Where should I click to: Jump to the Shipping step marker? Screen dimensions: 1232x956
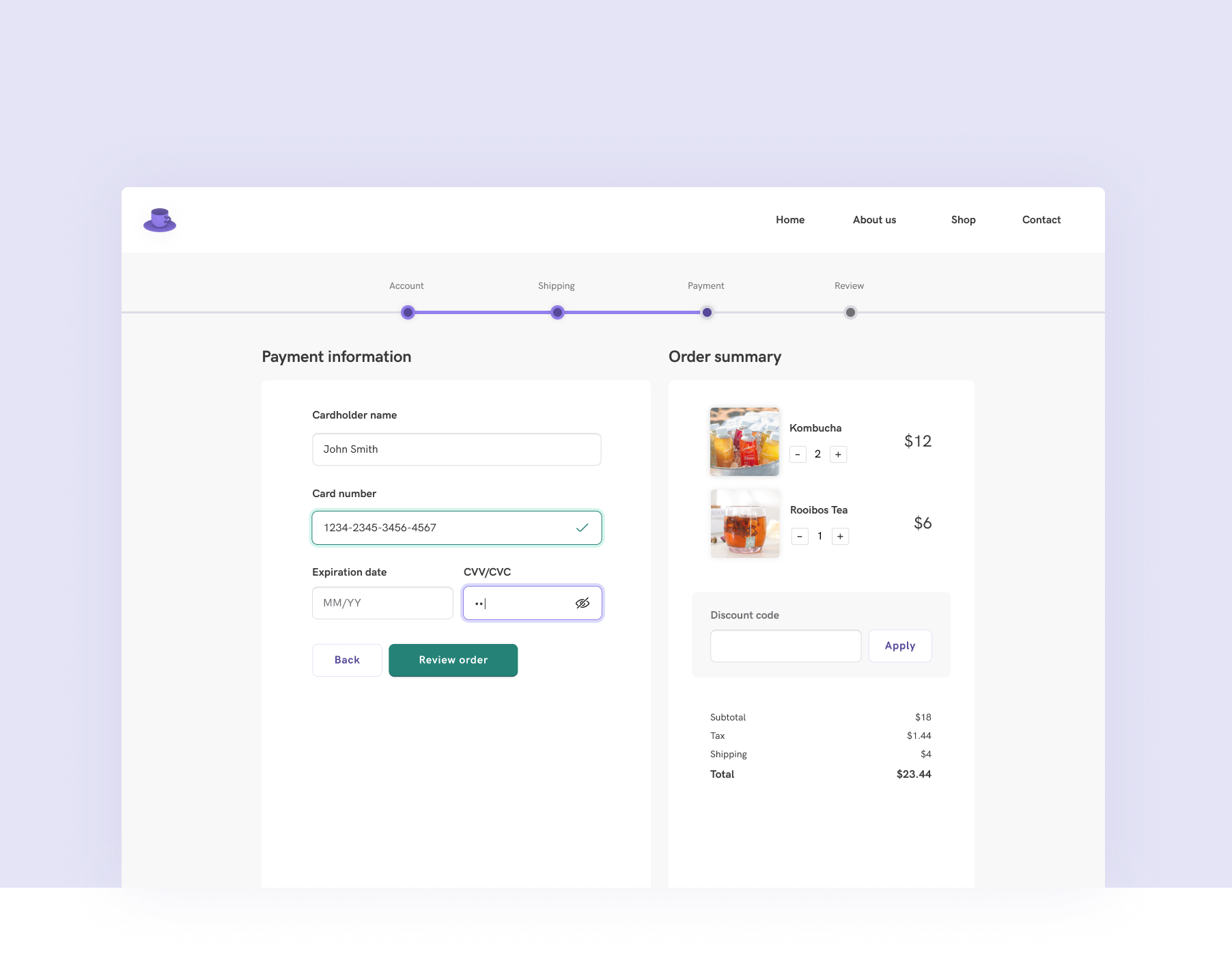[x=557, y=313]
